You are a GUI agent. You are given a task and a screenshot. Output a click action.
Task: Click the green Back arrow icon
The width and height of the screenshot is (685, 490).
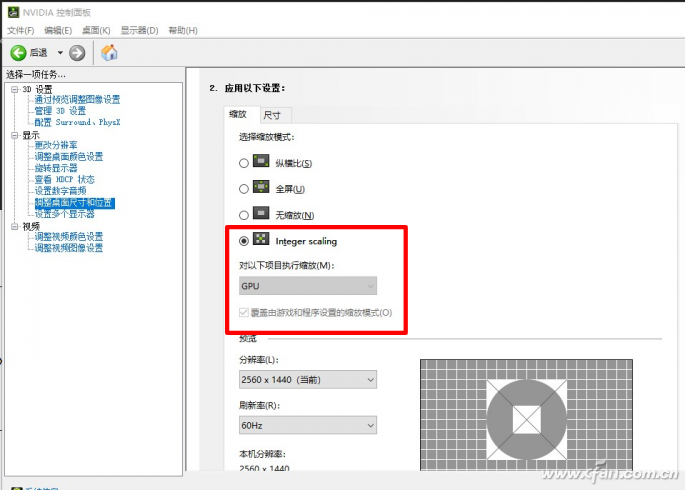18,53
